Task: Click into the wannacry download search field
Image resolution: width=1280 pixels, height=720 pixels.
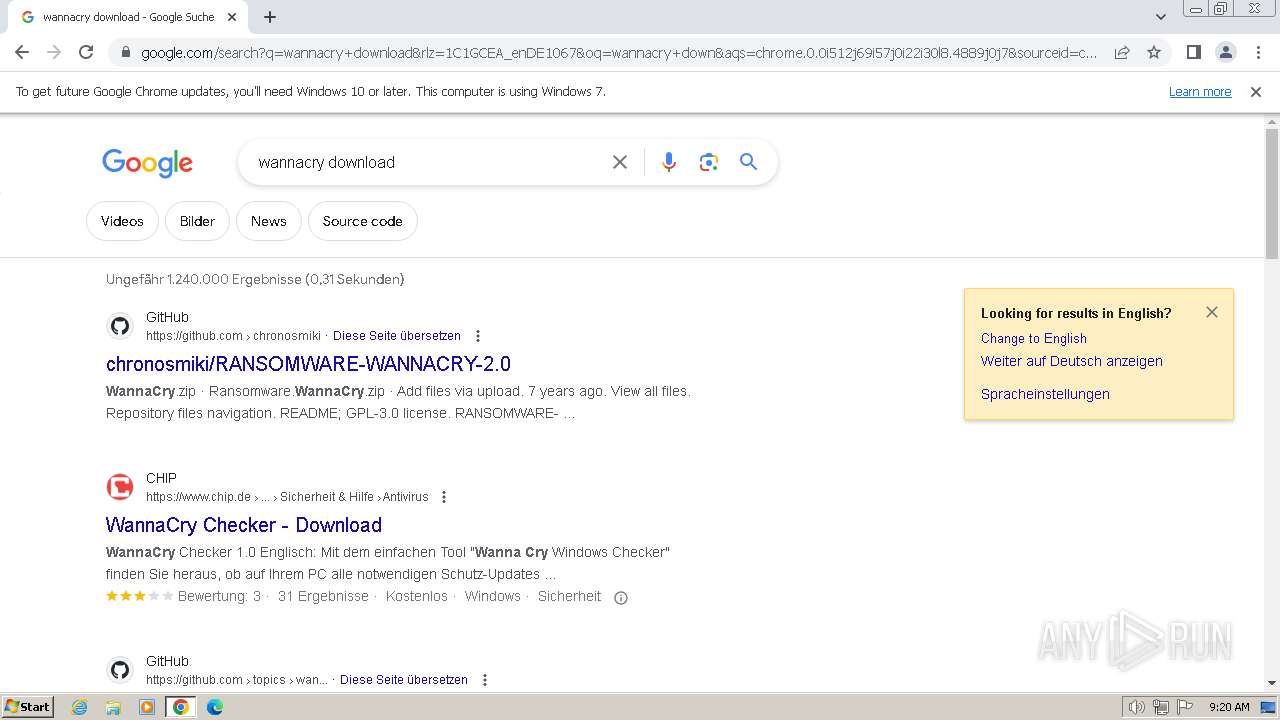Action: (425, 162)
